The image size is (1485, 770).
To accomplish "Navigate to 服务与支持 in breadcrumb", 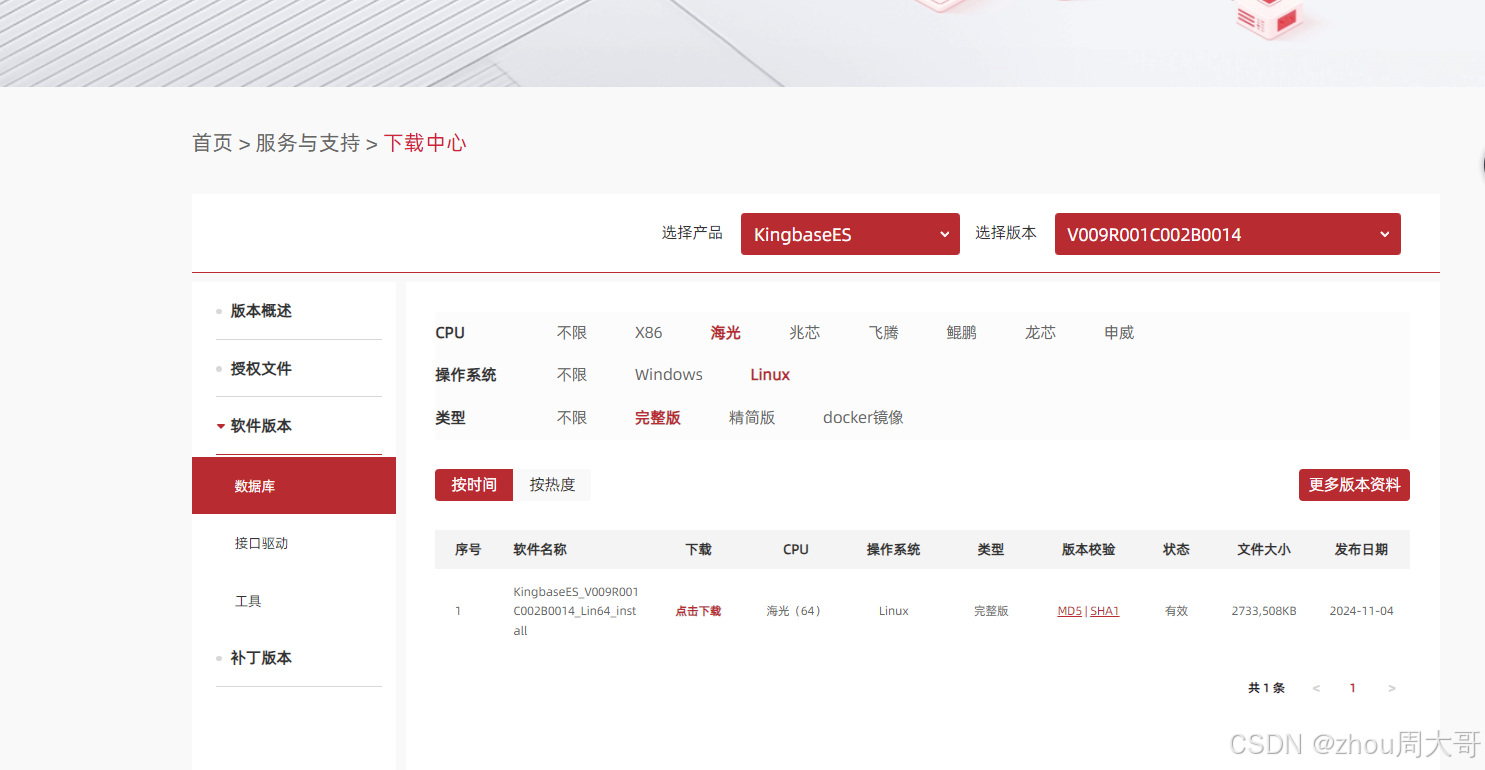I will [308, 143].
